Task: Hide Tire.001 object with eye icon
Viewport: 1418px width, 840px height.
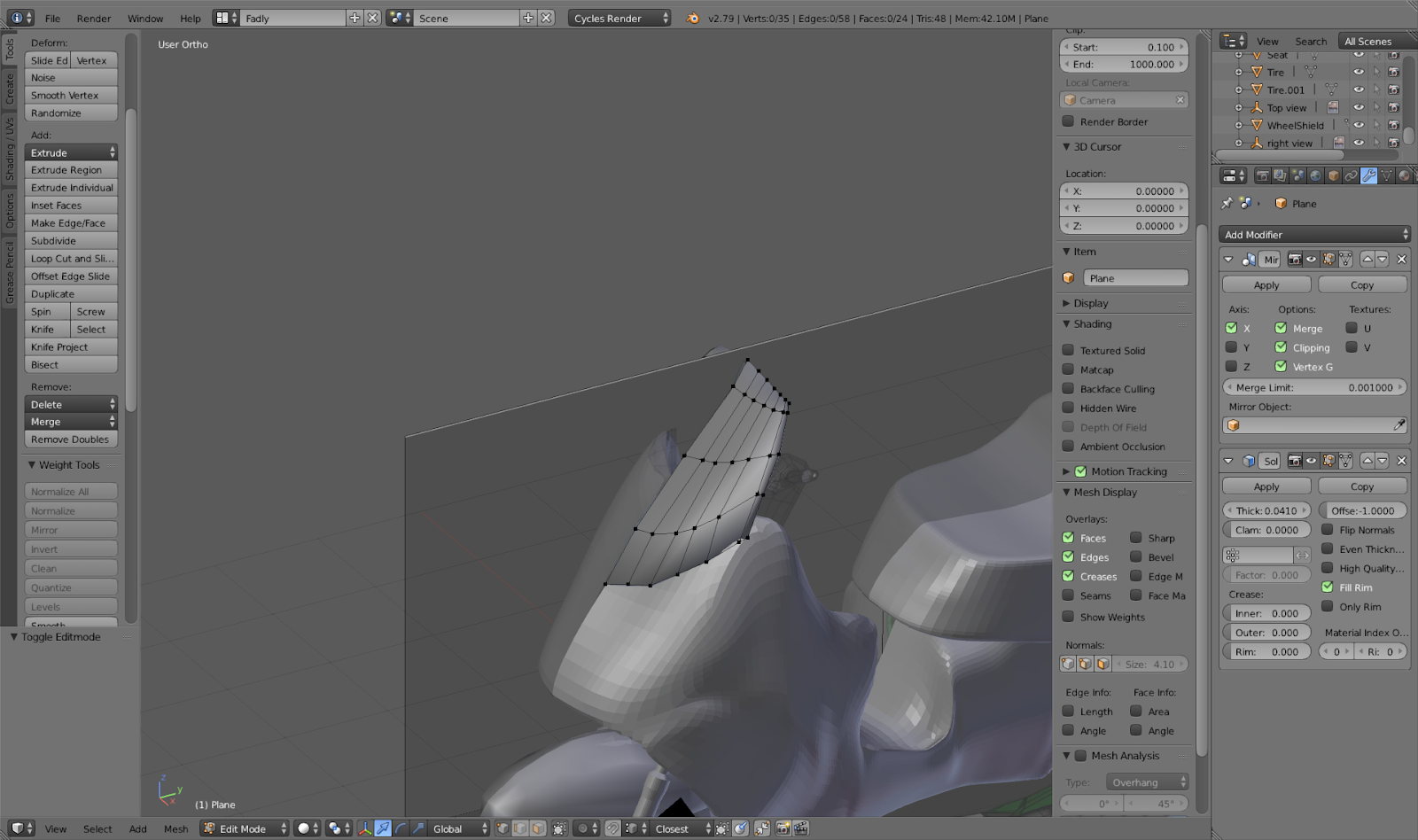Action: coord(1359,89)
